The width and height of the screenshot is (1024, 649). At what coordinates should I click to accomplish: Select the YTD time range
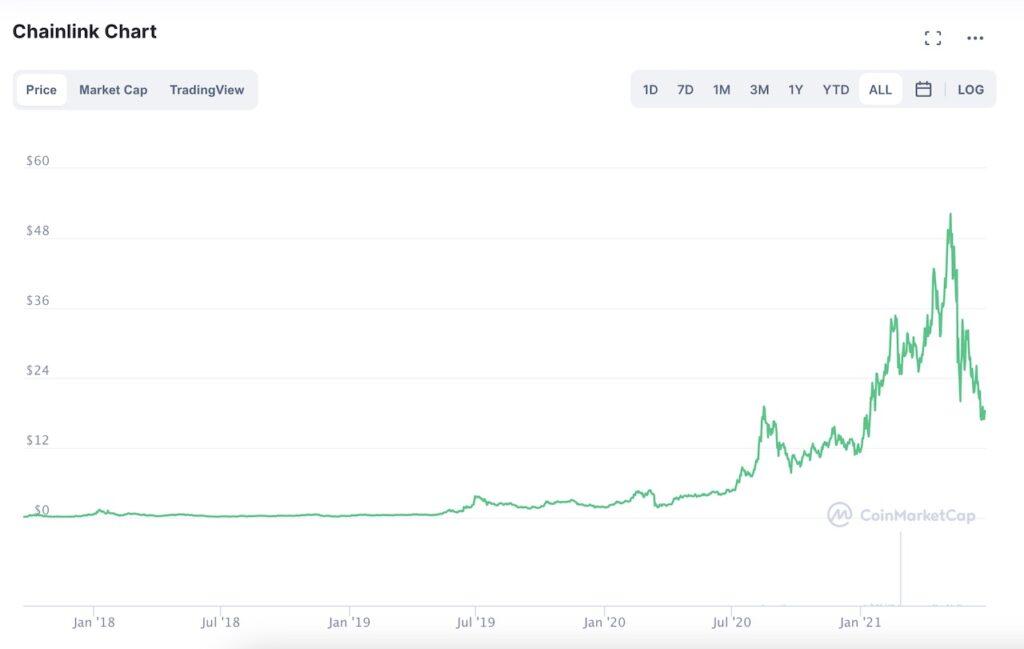tap(835, 89)
